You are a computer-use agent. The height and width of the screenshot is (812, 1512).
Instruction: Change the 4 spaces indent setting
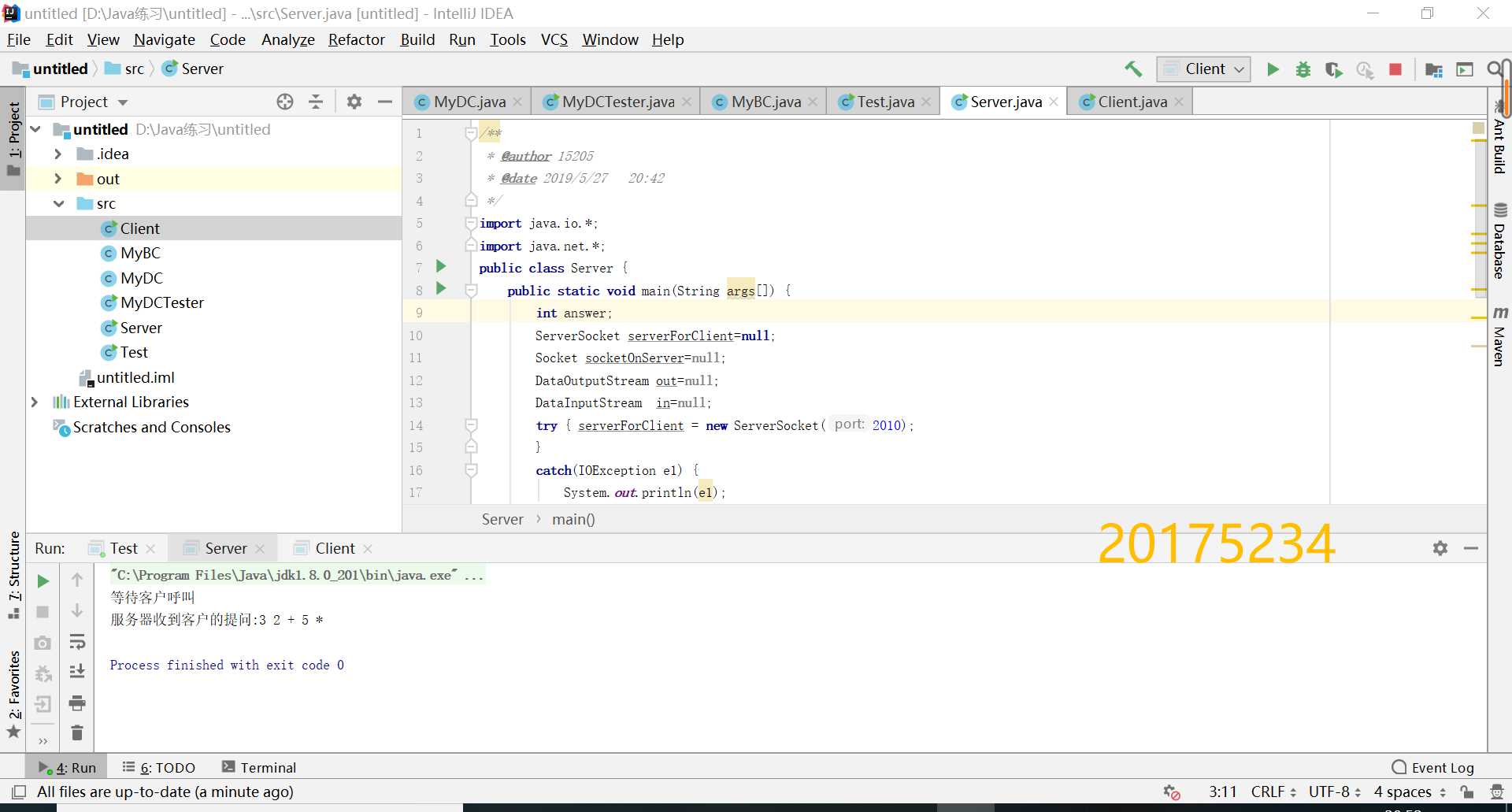[1410, 792]
